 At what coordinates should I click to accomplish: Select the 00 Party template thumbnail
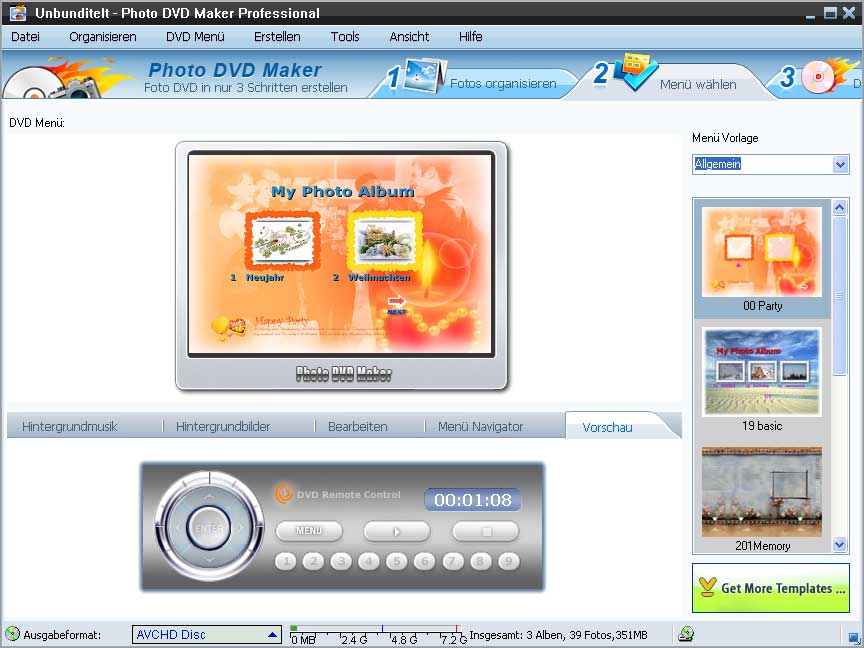coord(762,252)
